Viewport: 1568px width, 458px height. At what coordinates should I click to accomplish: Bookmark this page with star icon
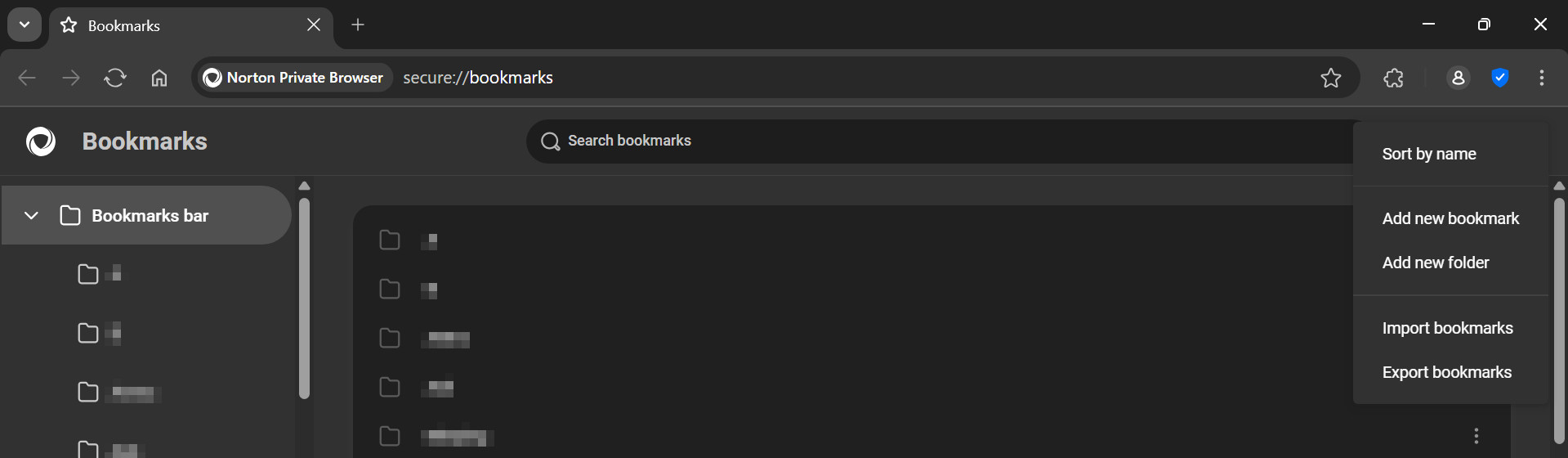point(1331,78)
